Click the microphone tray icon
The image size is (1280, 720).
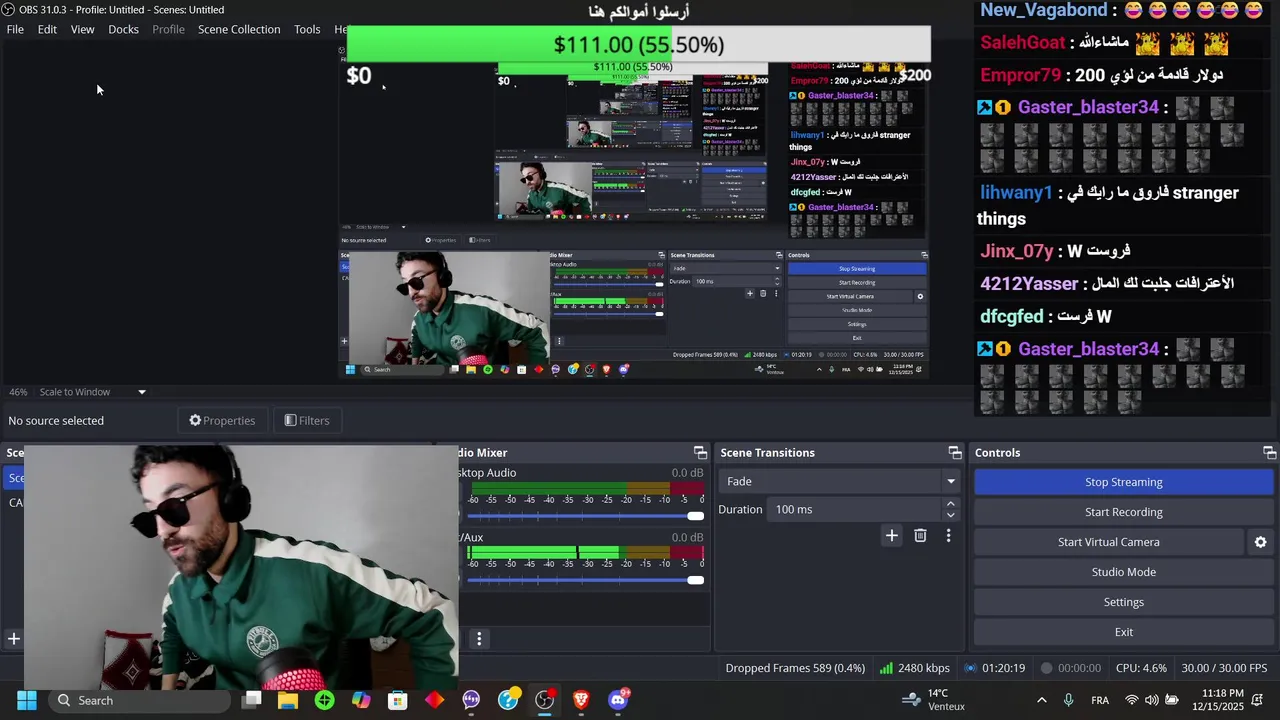[1069, 700]
